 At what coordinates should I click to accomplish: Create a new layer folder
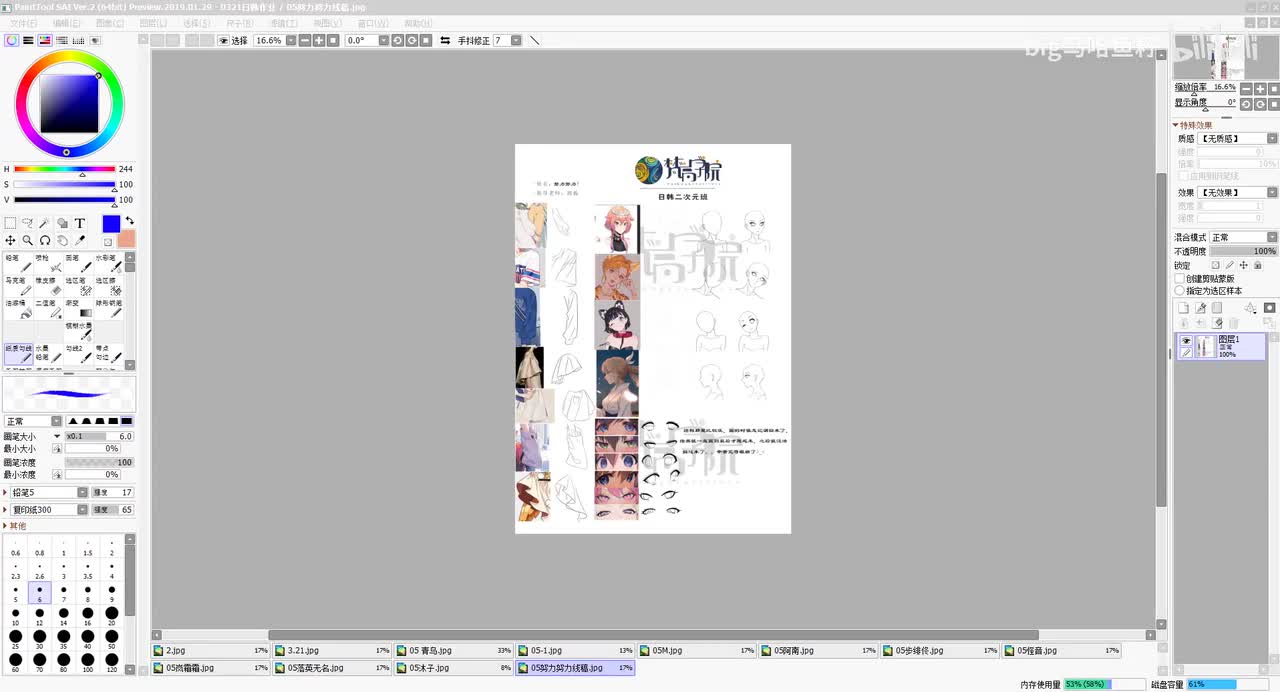1217,308
